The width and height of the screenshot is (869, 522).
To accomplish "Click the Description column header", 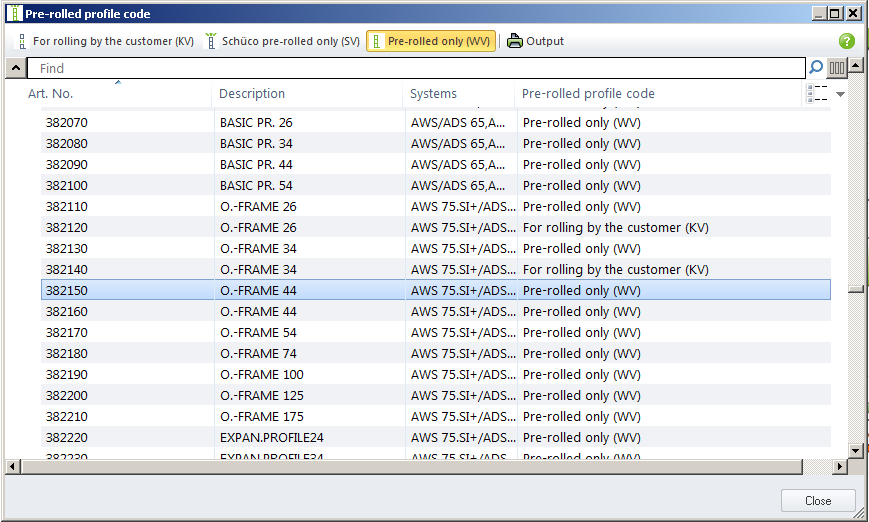I will 252,94.
